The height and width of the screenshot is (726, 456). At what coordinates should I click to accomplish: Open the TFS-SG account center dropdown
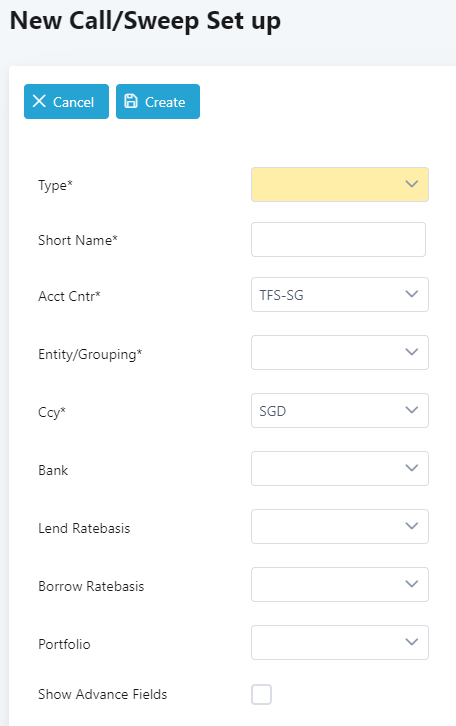click(340, 294)
